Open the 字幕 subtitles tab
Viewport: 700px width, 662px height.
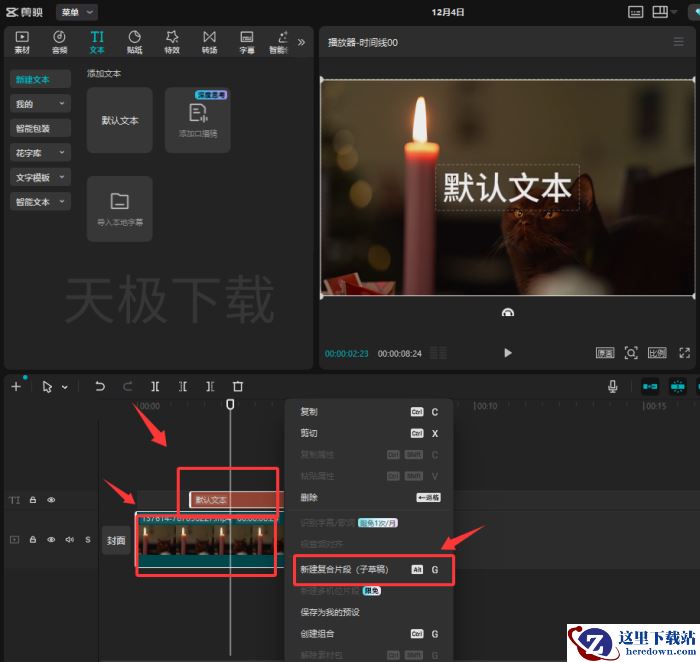(x=247, y=42)
